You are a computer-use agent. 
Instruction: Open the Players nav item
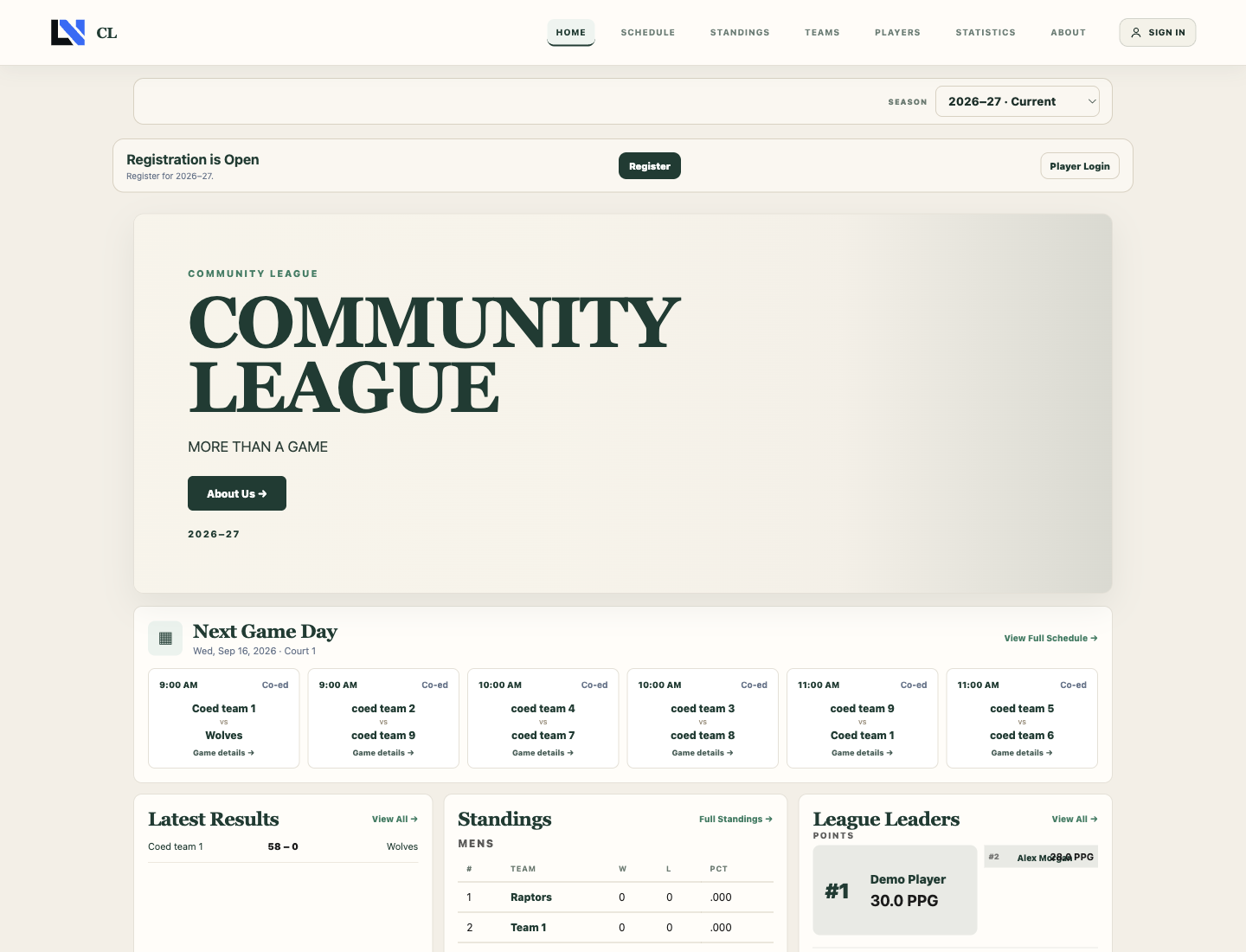(897, 32)
